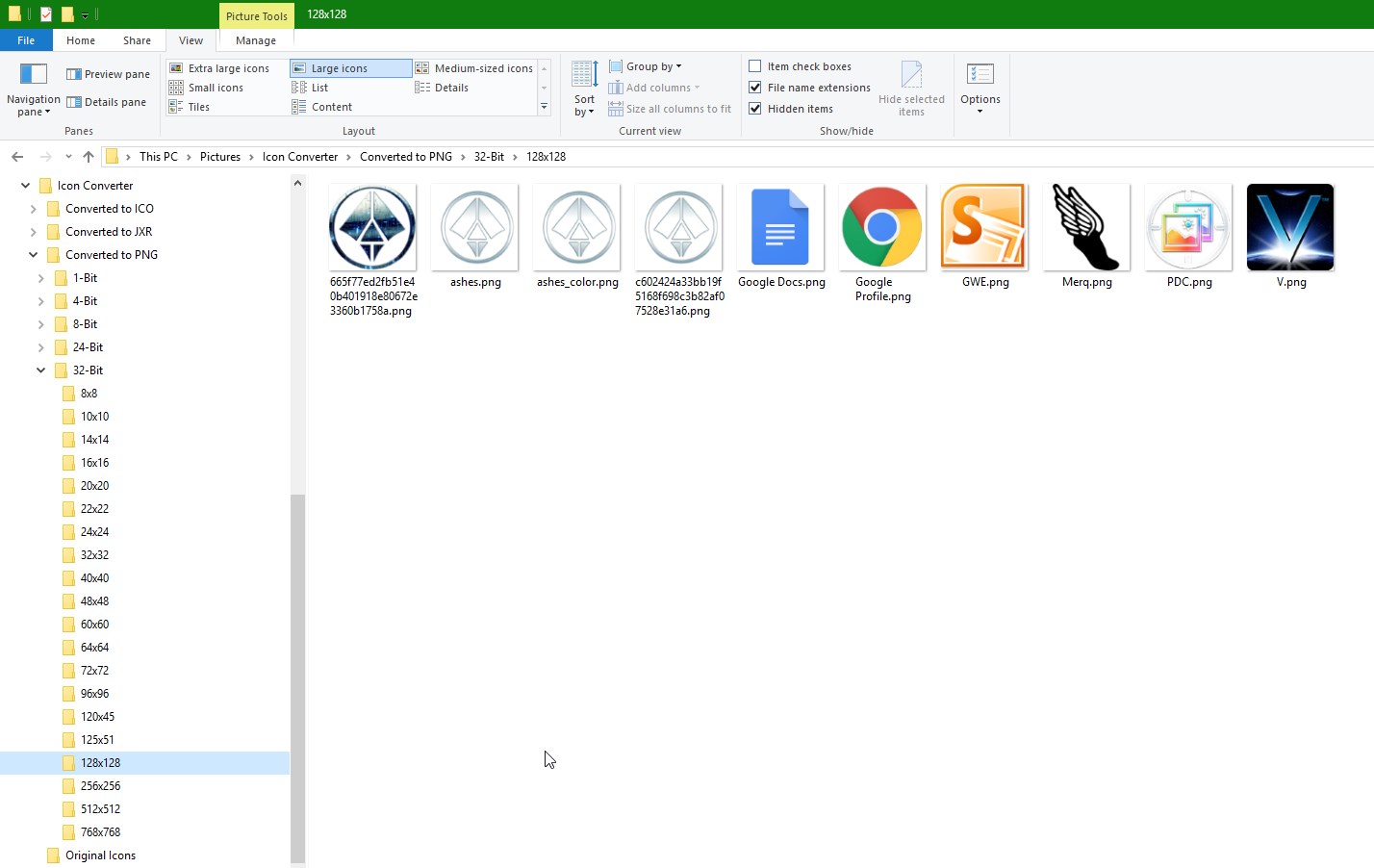Open folder Options
The image size is (1374, 868).
point(980,87)
